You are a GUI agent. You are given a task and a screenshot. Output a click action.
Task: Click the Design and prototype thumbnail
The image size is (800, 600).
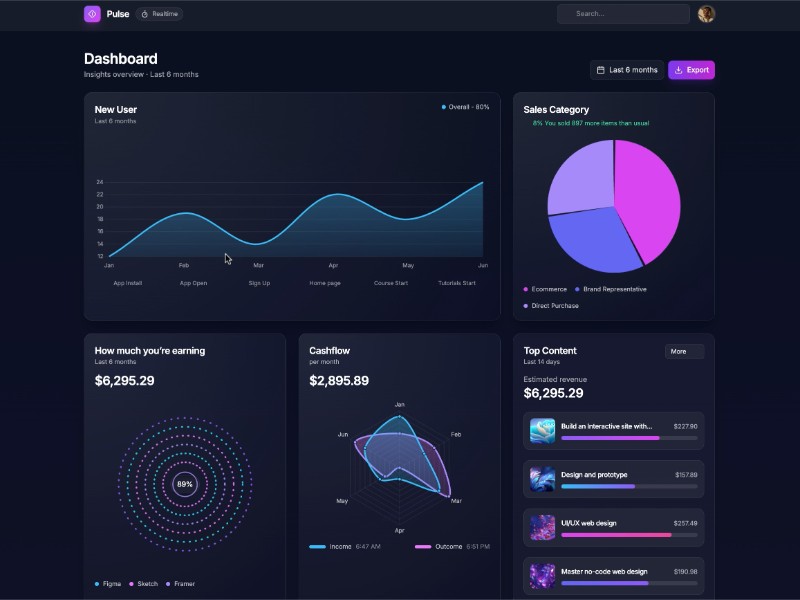point(541,477)
